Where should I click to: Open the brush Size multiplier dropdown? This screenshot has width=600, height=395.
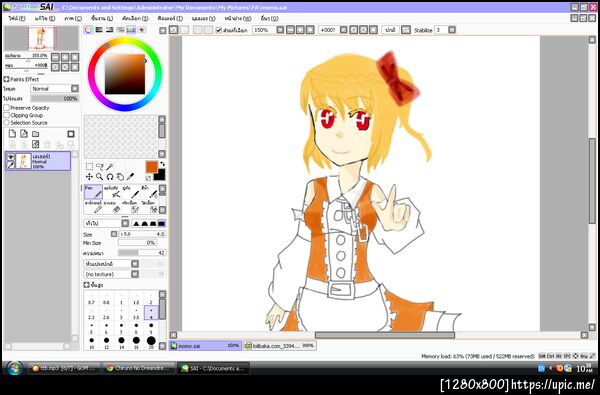114,234
